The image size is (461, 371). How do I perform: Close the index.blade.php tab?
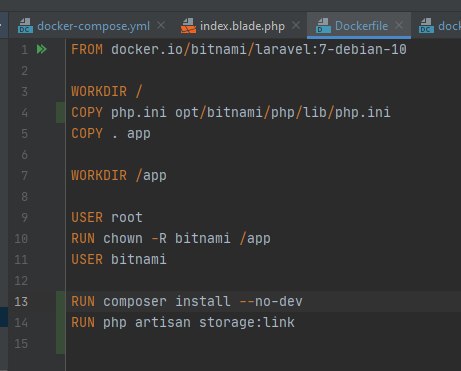pyautogui.click(x=296, y=25)
